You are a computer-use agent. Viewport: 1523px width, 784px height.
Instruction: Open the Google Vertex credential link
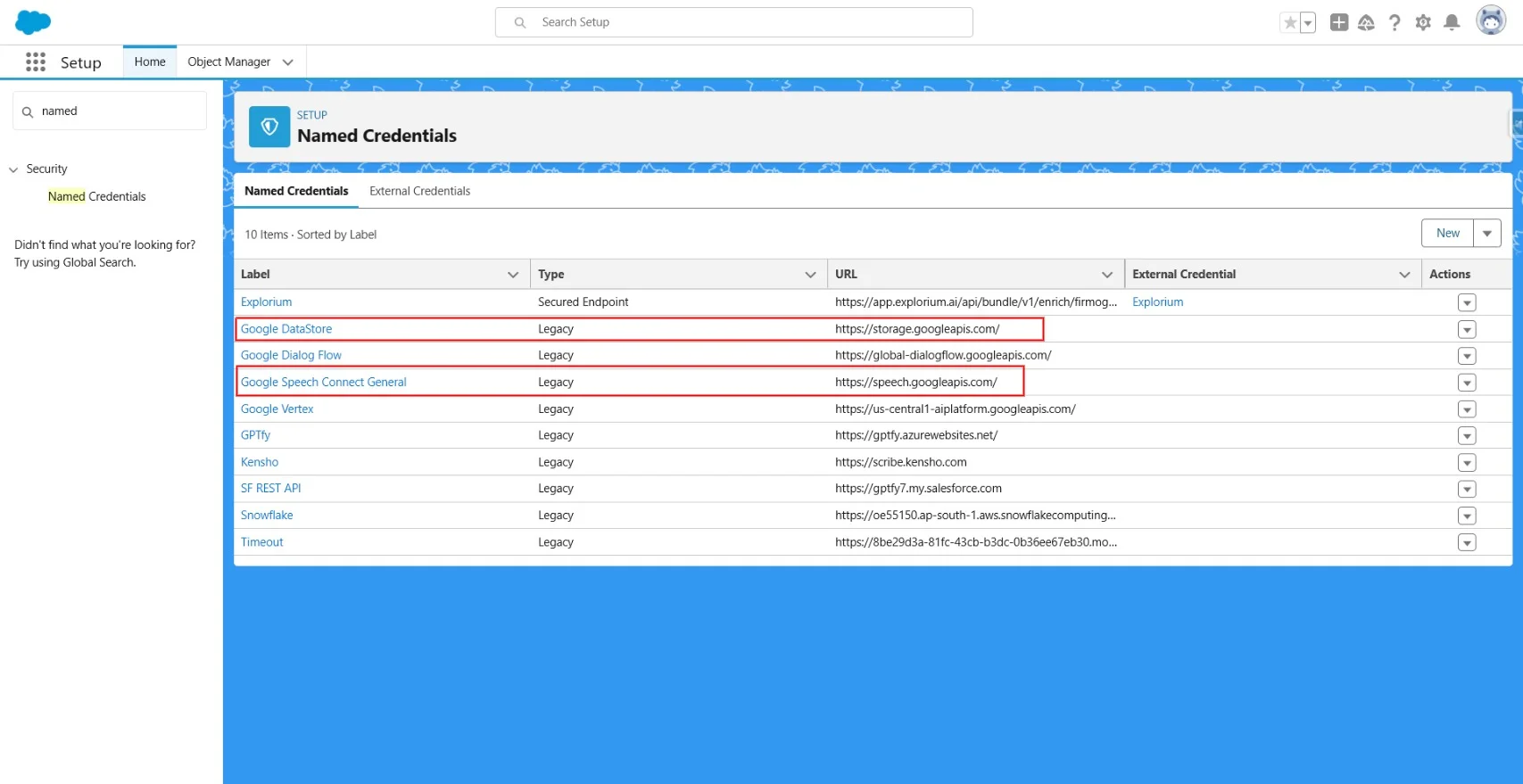click(x=277, y=409)
